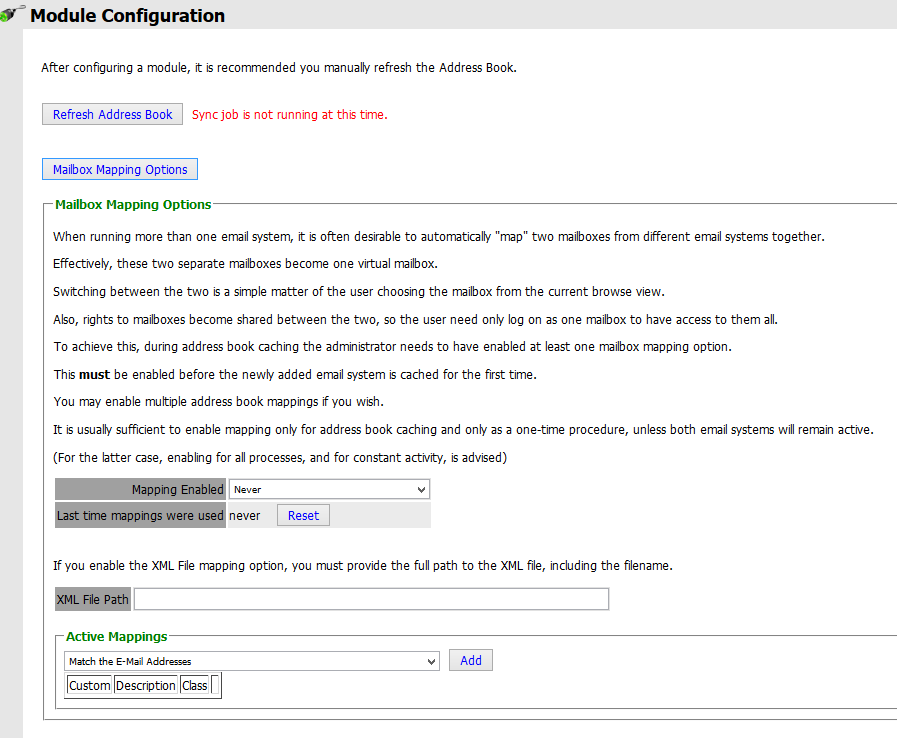This screenshot has width=897, height=738.
Task: Click the line starting 'To achieve this, during address book caching'
Action: click(x=392, y=347)
